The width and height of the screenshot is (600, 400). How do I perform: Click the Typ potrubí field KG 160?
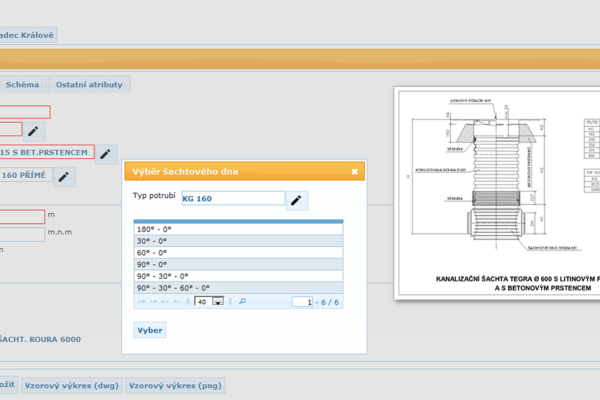233,198
